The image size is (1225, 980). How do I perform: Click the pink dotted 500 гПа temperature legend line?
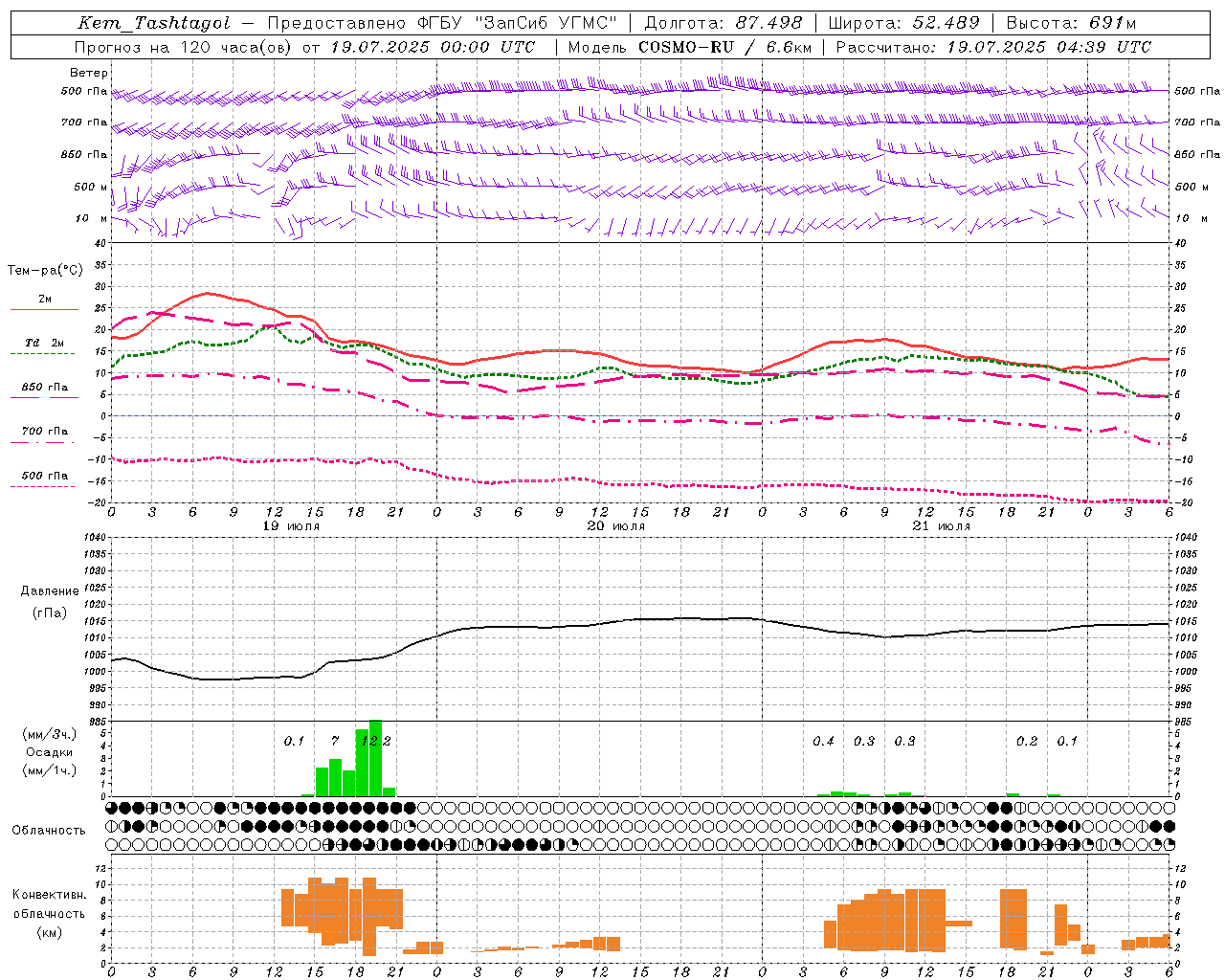pos(42,487)
